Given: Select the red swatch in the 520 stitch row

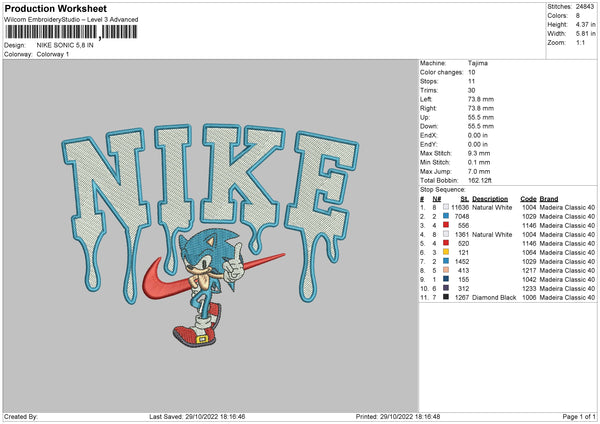Looking at the screenshot, I should tap(446, 243).
